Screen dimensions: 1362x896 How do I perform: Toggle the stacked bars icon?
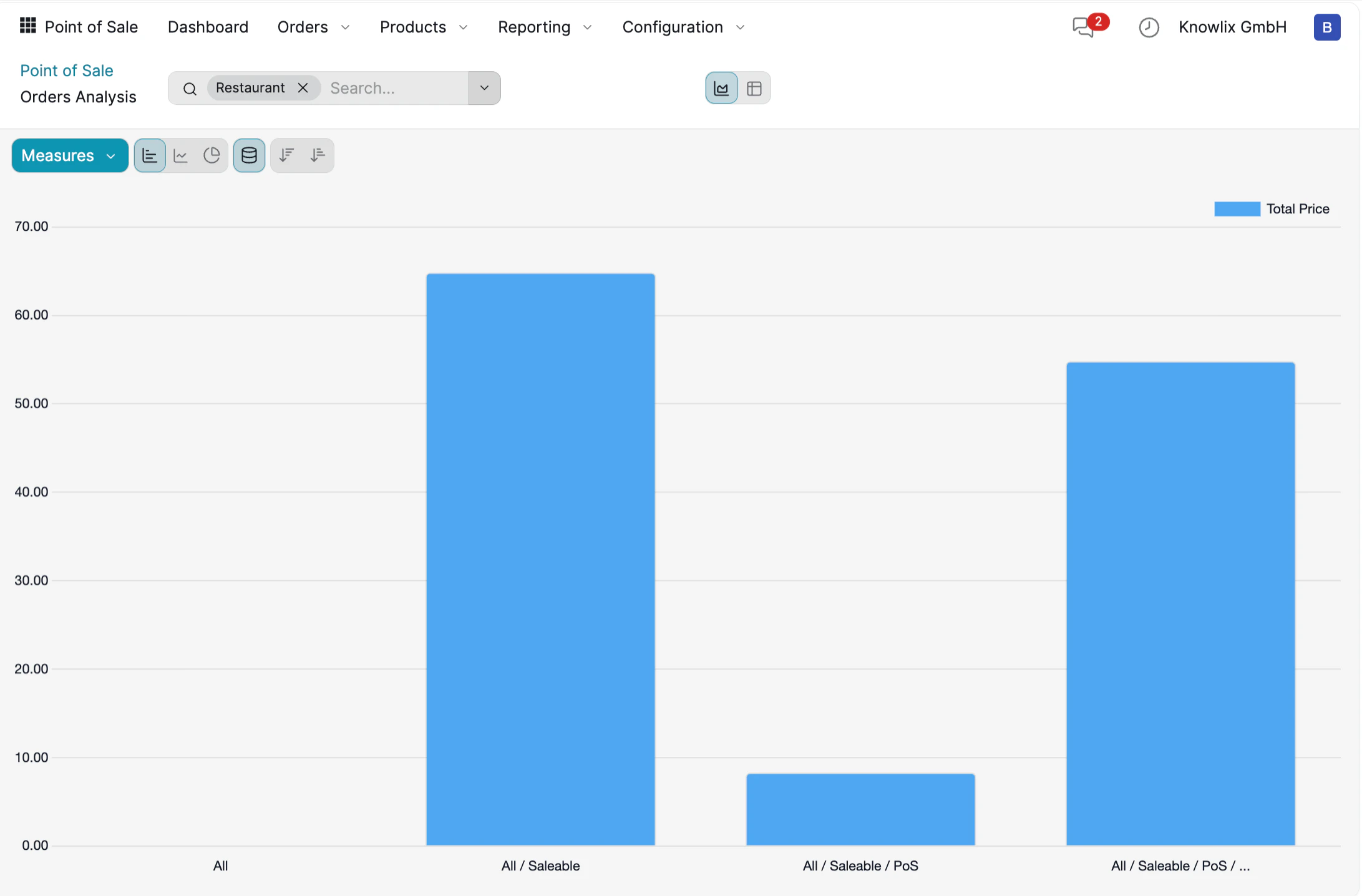[x=249, y=155]
